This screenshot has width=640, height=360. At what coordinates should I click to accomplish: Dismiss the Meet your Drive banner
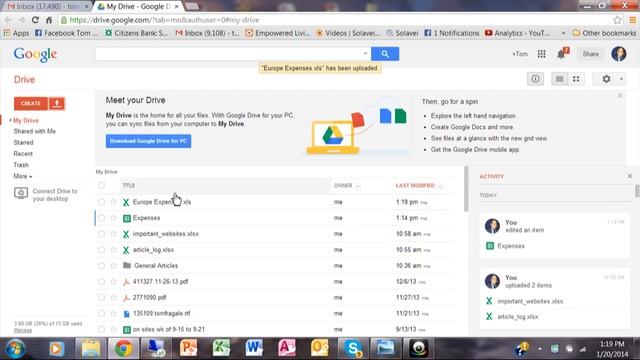[620, 96]
